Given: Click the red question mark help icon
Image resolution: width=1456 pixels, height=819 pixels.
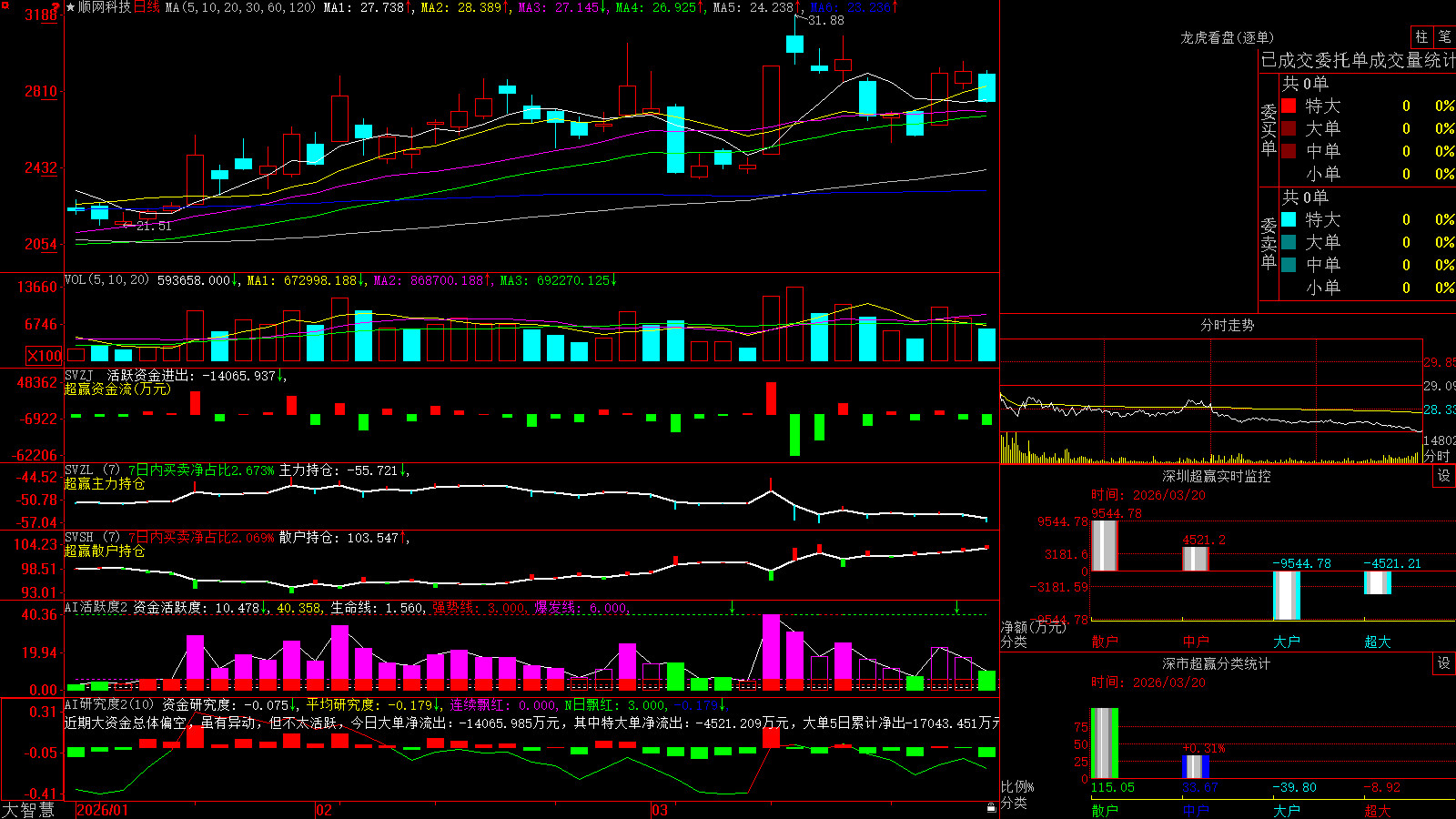Looking at the screenshot, I should [56, 5].
